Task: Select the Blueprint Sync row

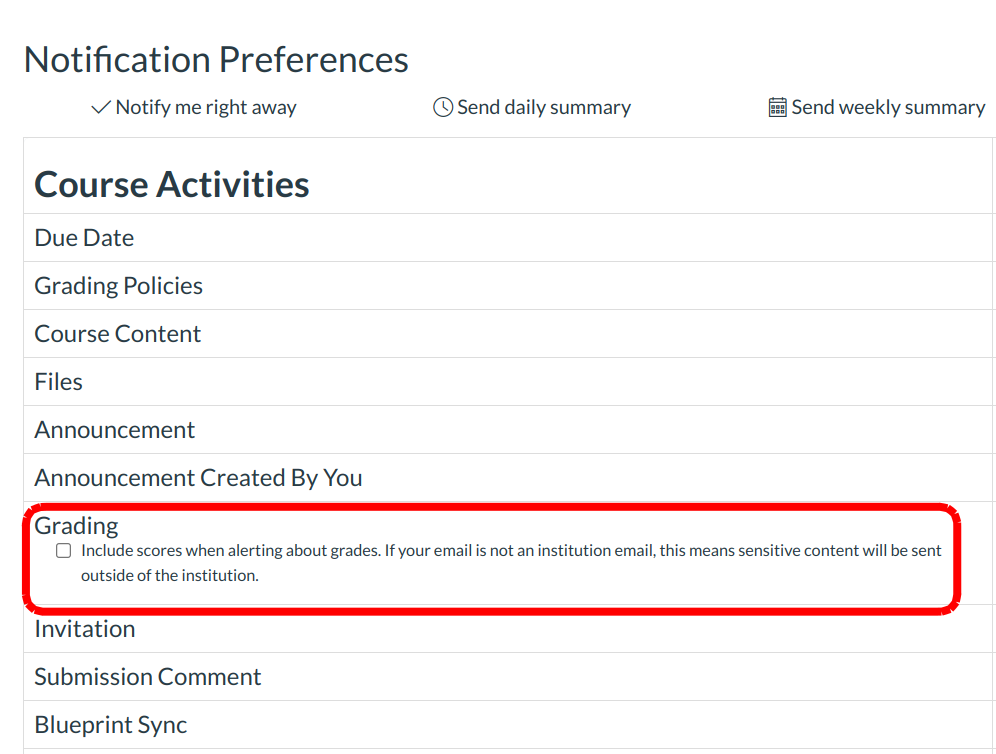Action: click(x=111, y=725)
